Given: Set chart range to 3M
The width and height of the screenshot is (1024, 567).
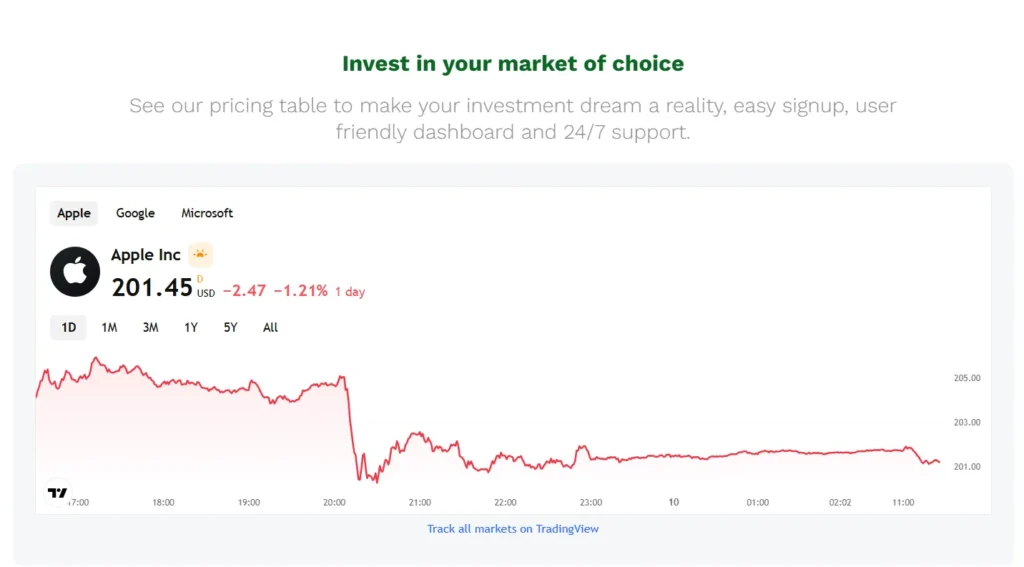Looking at the screenshot, I should 150,327.
